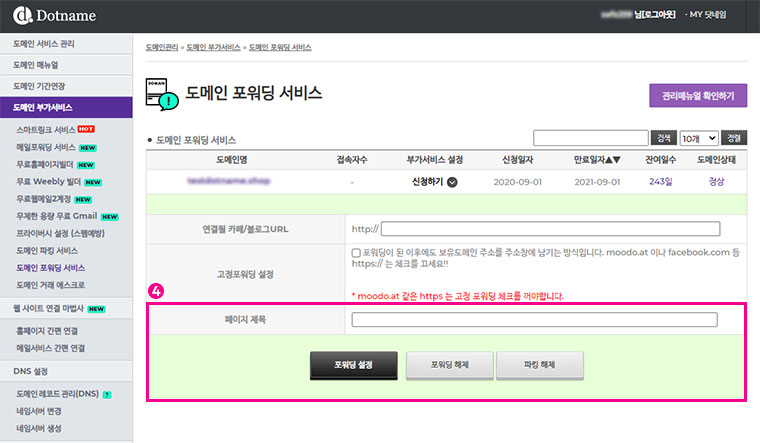
Task: Click the 만료일자 sort arrows
Action: coord(610,160)
